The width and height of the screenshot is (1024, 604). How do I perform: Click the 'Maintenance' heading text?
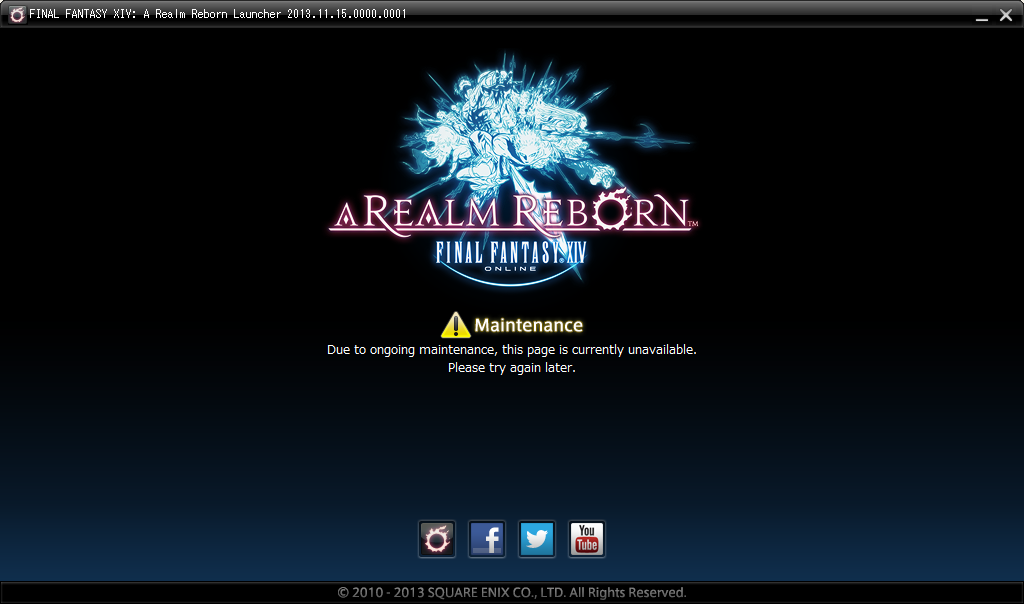tap(528, 325)
